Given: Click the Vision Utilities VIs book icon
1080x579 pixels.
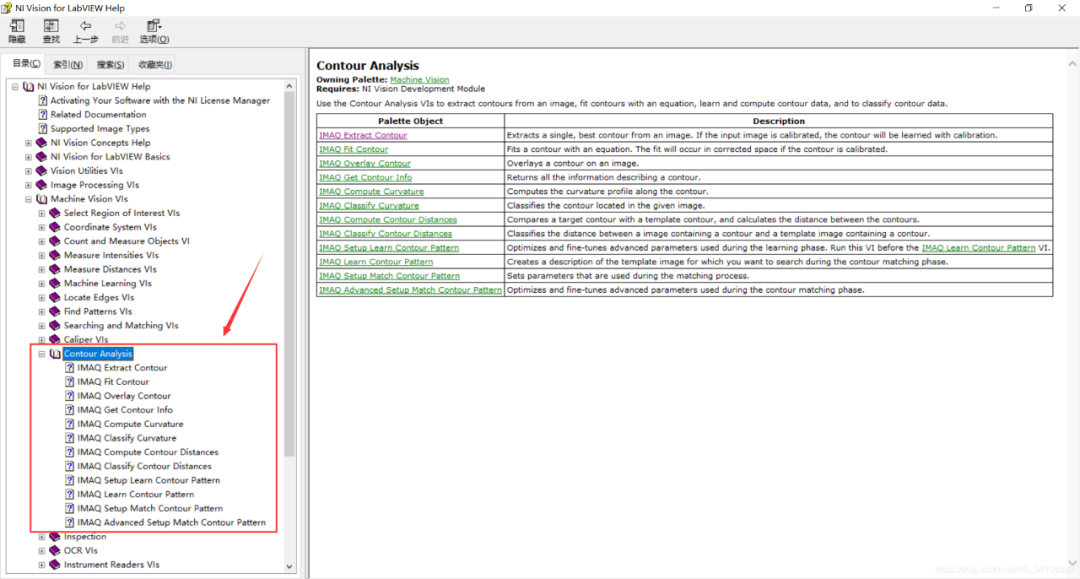Looking at the screenshot, I should click(41, 171).
